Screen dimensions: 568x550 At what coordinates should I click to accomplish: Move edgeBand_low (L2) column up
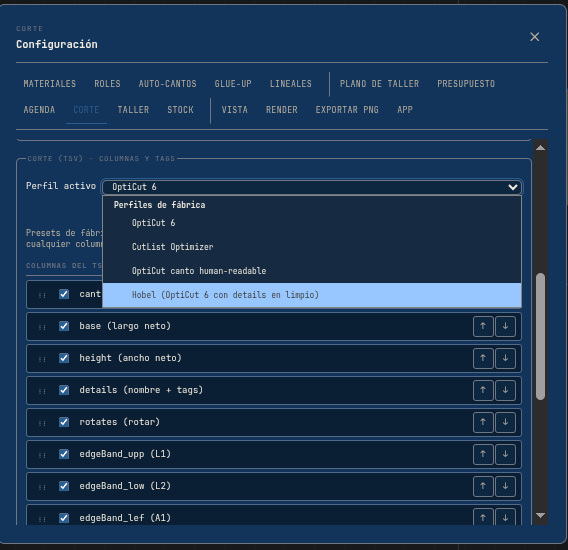[483, 486]
